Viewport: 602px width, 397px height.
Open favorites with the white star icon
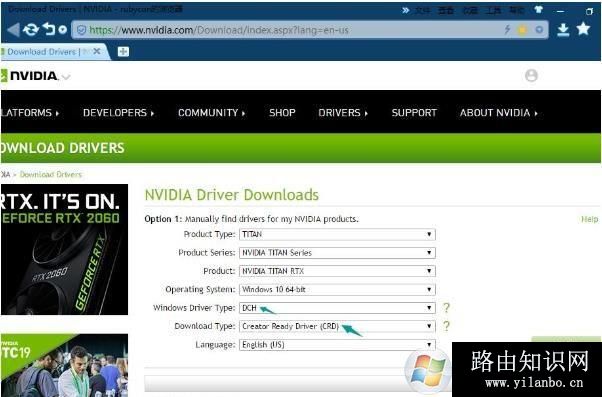coord(583,28)
